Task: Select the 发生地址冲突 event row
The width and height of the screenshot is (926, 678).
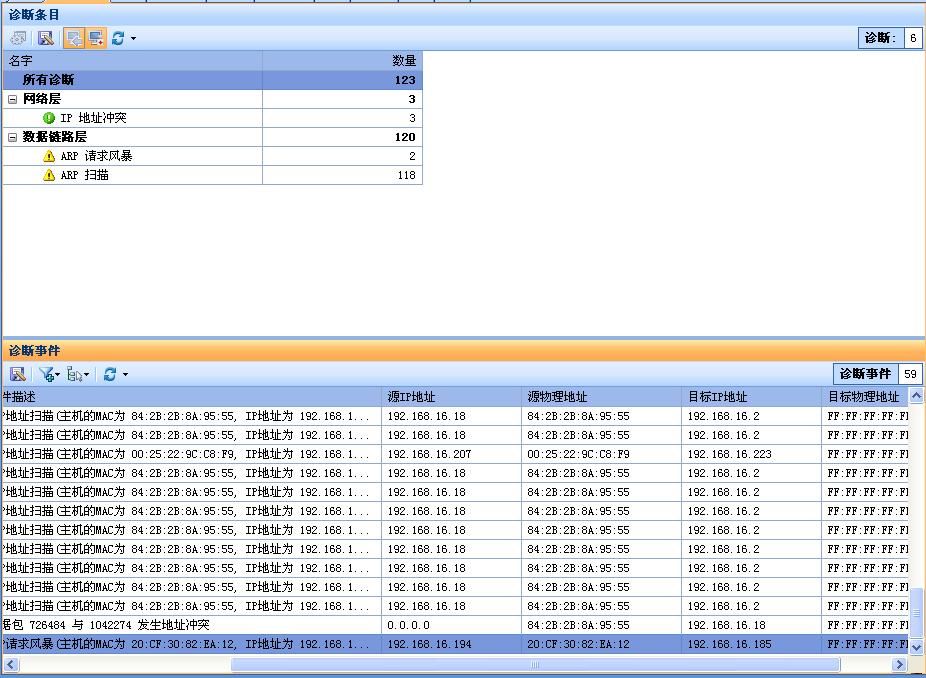Action: [455, 625]
